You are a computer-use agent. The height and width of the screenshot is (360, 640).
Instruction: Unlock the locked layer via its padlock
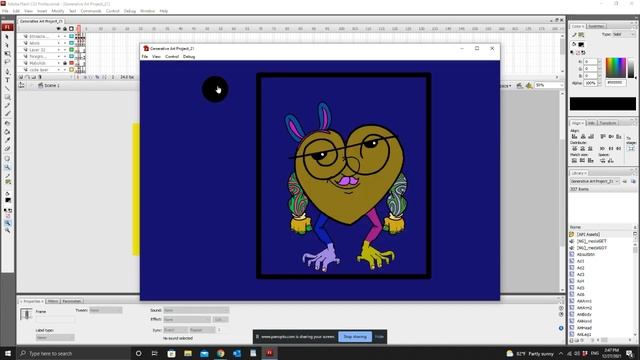point(65,63)
